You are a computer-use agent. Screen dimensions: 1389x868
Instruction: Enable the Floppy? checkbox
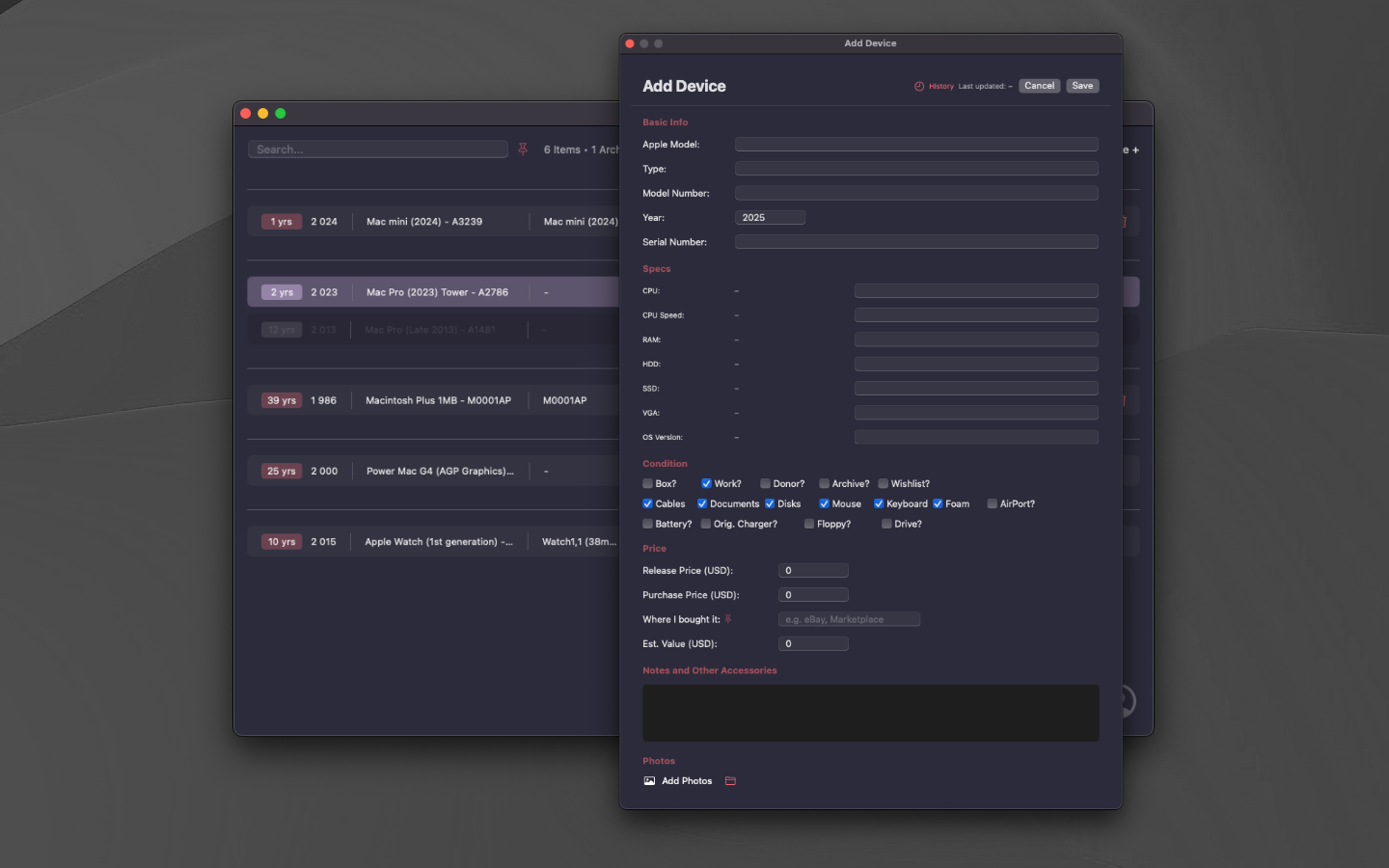pyautogui.click(x=809, y=524)
